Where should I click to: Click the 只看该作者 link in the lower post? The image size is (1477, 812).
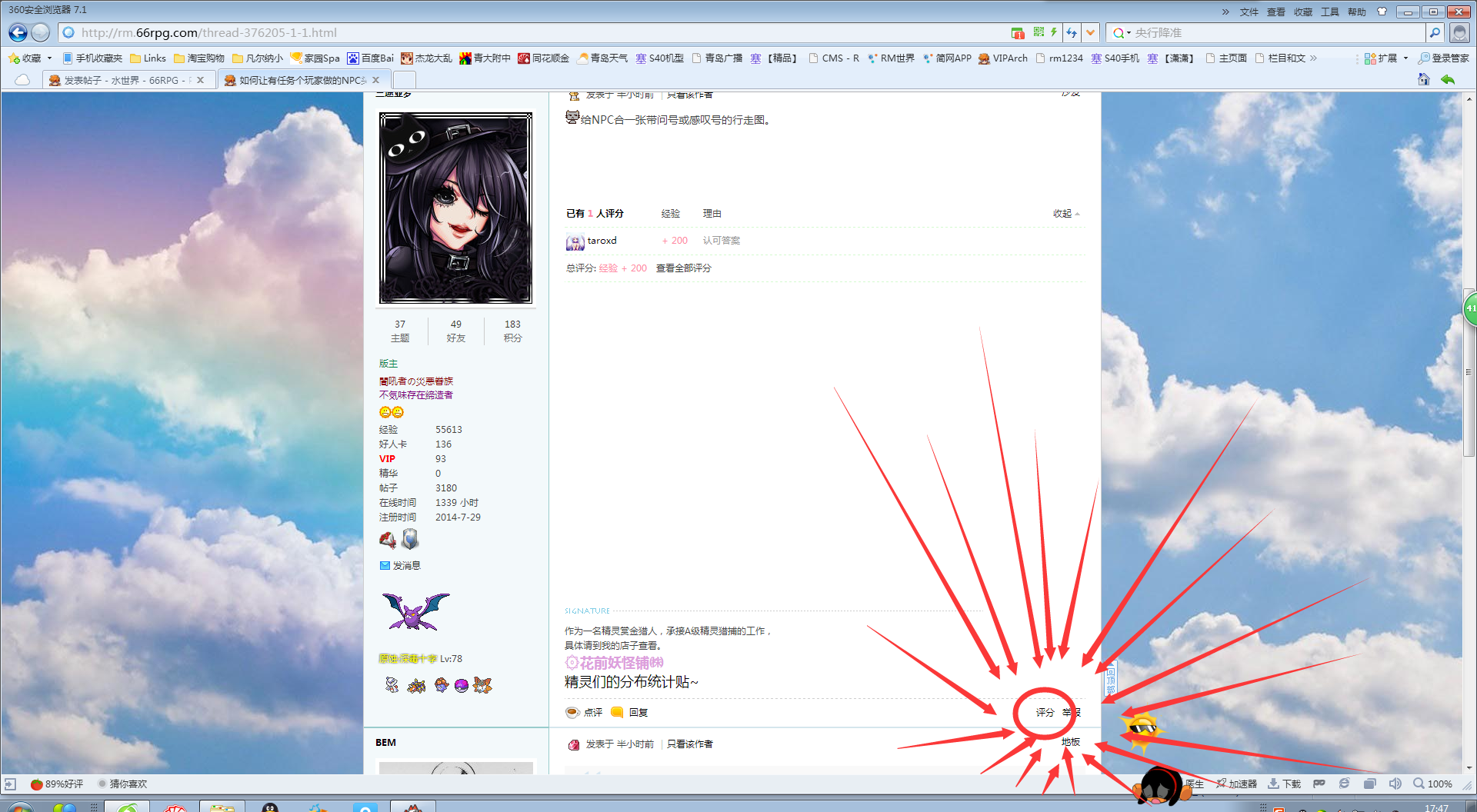click(x=690, y=744)
